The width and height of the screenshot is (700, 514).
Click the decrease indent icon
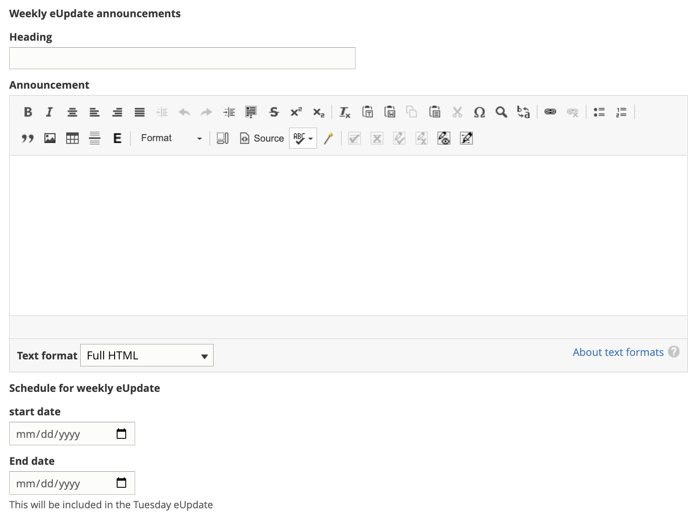162,112
